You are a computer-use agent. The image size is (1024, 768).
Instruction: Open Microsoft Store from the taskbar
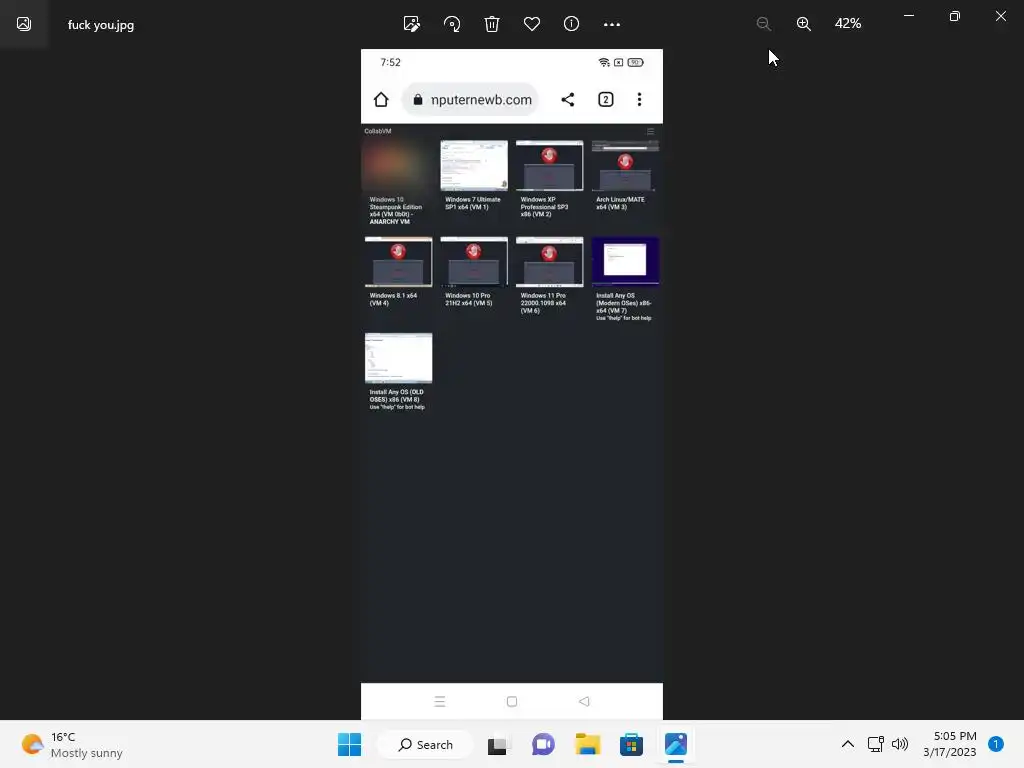pos(632,744)
